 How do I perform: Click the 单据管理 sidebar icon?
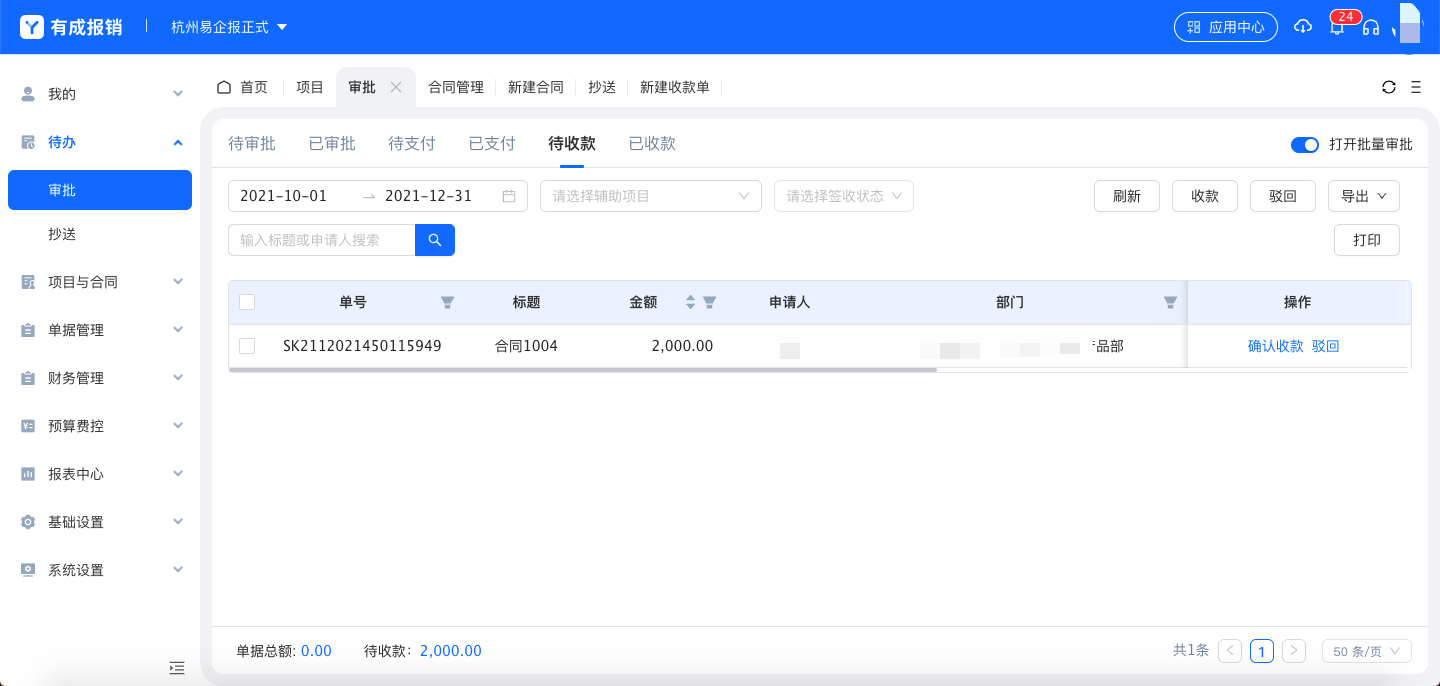(29, 330)
